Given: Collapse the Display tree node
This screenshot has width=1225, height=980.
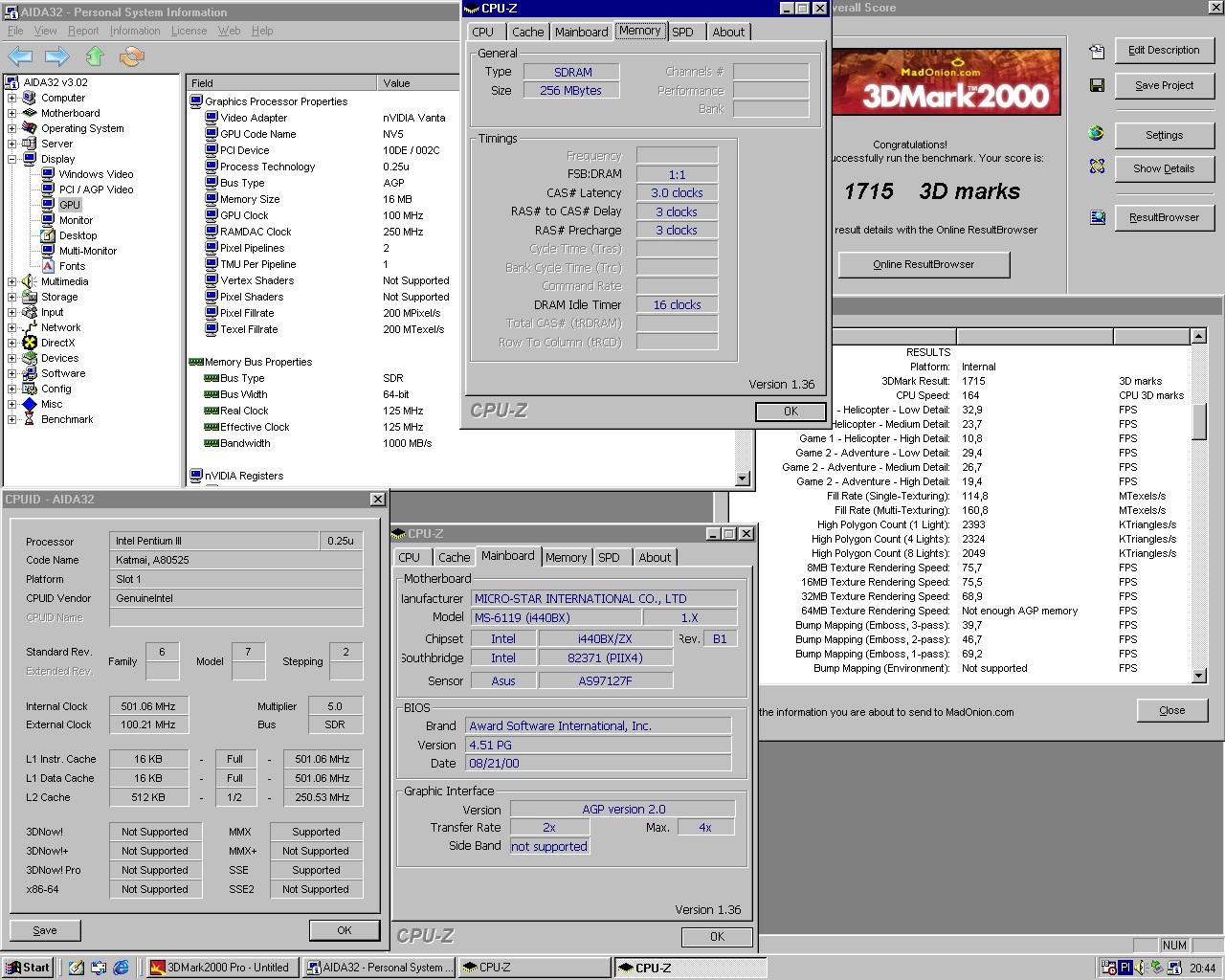Looking at the screenshot, I should click(x=11, y=159).
